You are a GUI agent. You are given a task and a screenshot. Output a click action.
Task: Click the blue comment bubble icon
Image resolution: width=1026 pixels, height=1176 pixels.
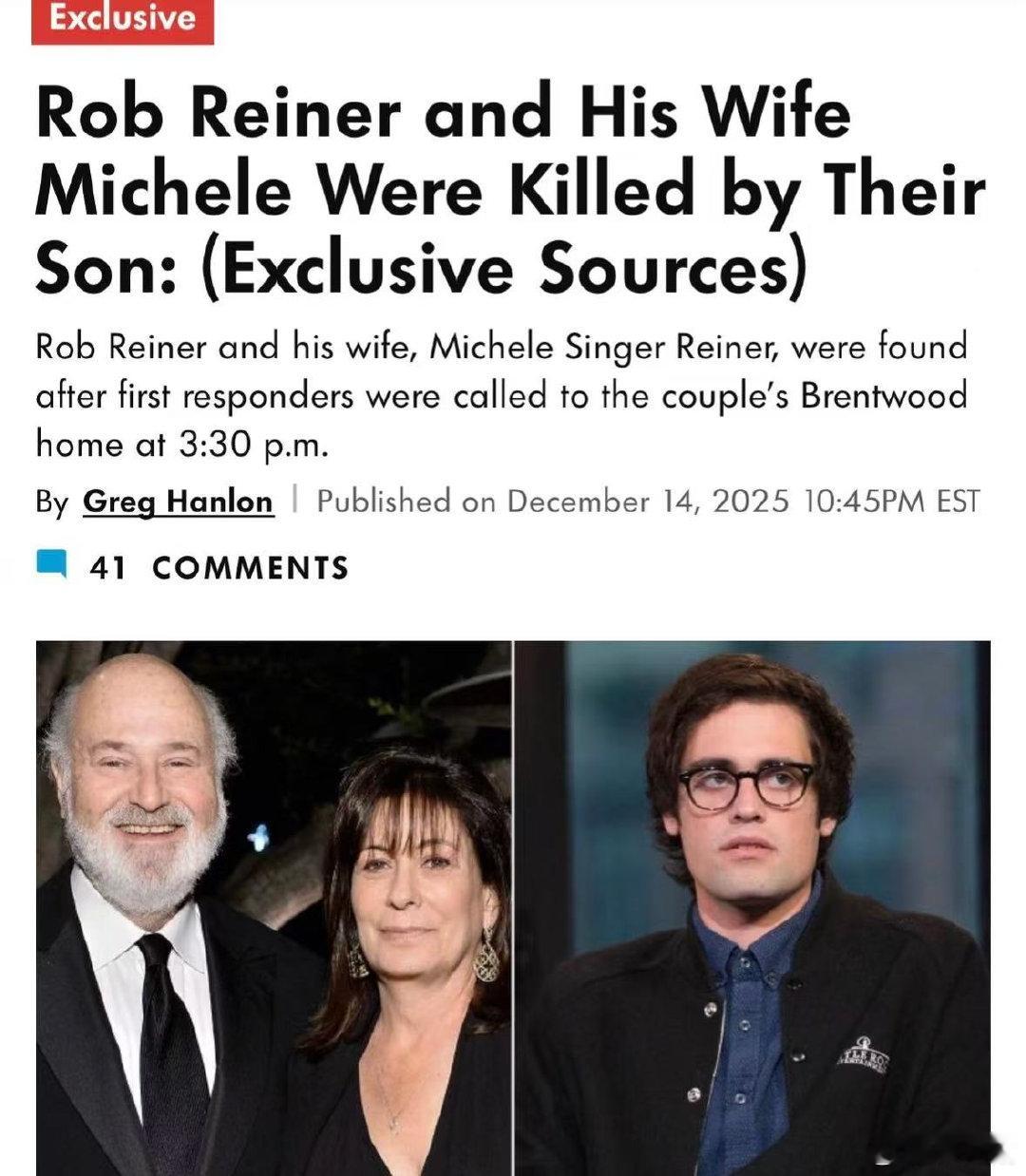click(52, 564)
